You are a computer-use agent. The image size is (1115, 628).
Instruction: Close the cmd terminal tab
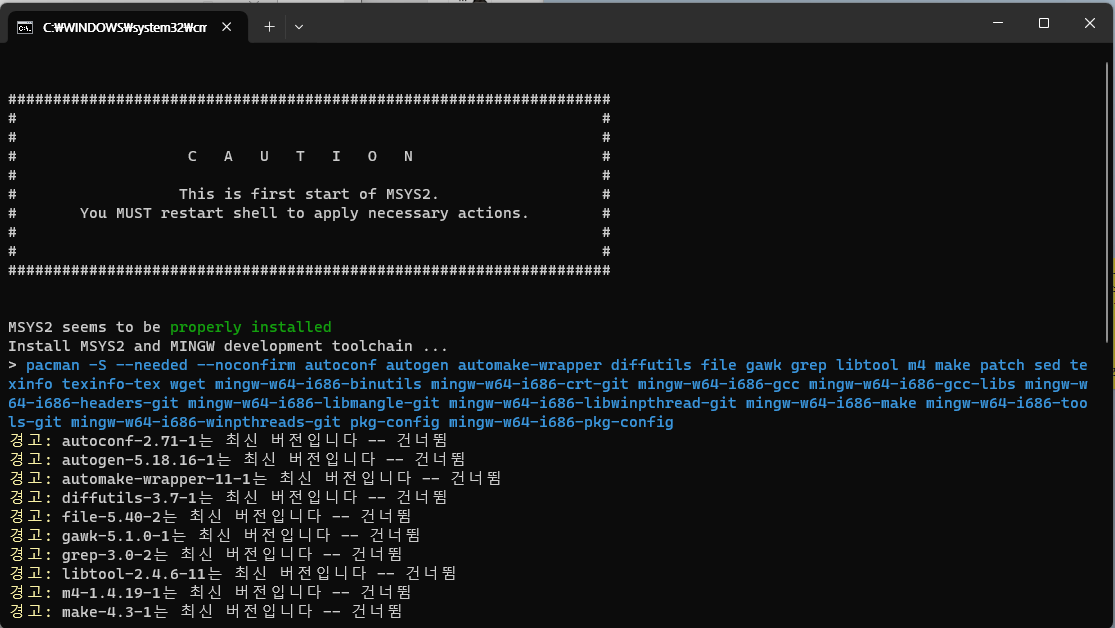point(226,27)
